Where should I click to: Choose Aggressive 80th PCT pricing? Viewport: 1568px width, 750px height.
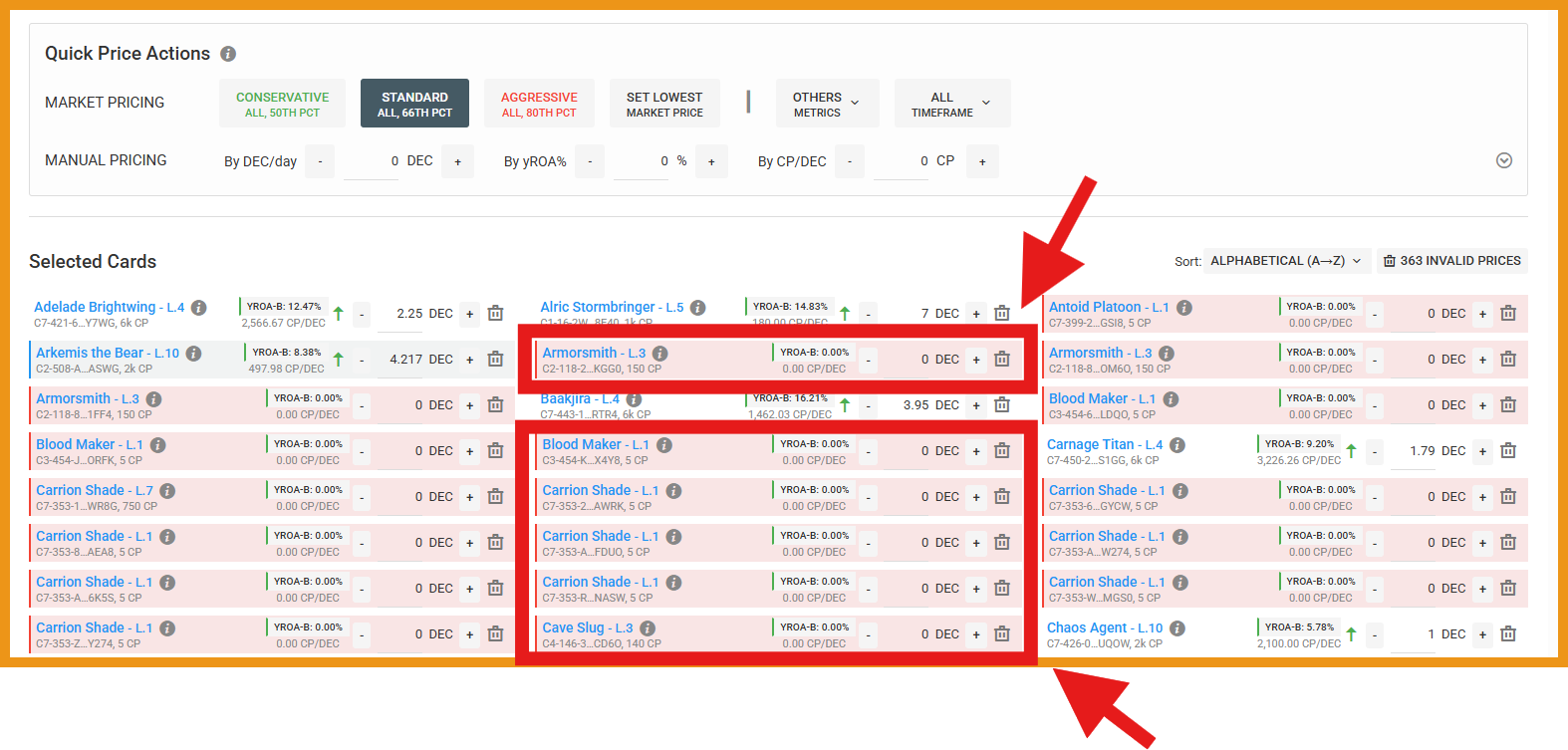click(x=539, y=104)
